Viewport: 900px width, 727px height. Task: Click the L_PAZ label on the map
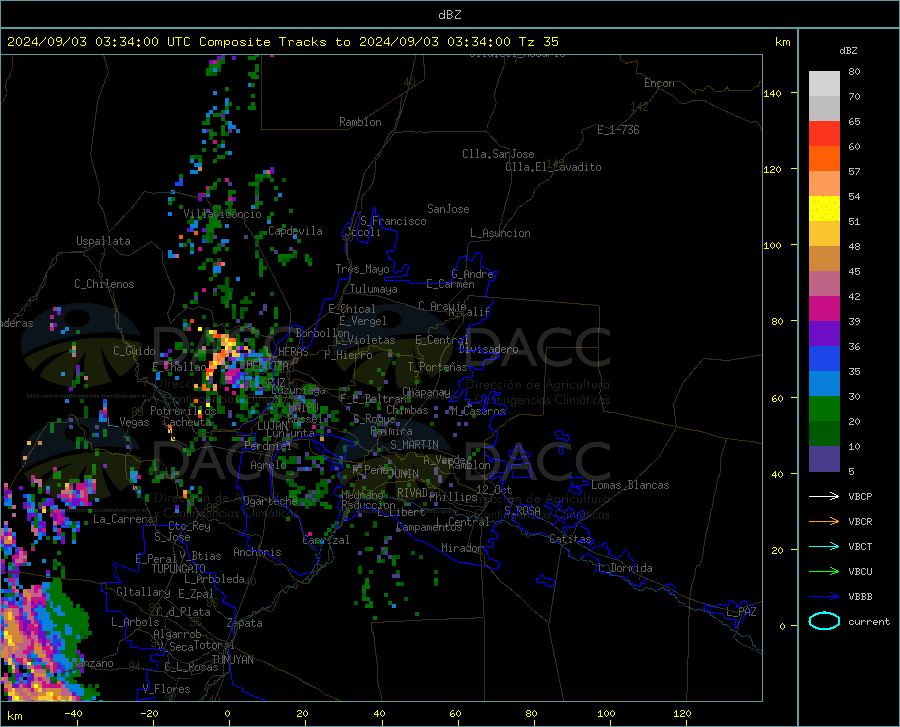(741, 612)
